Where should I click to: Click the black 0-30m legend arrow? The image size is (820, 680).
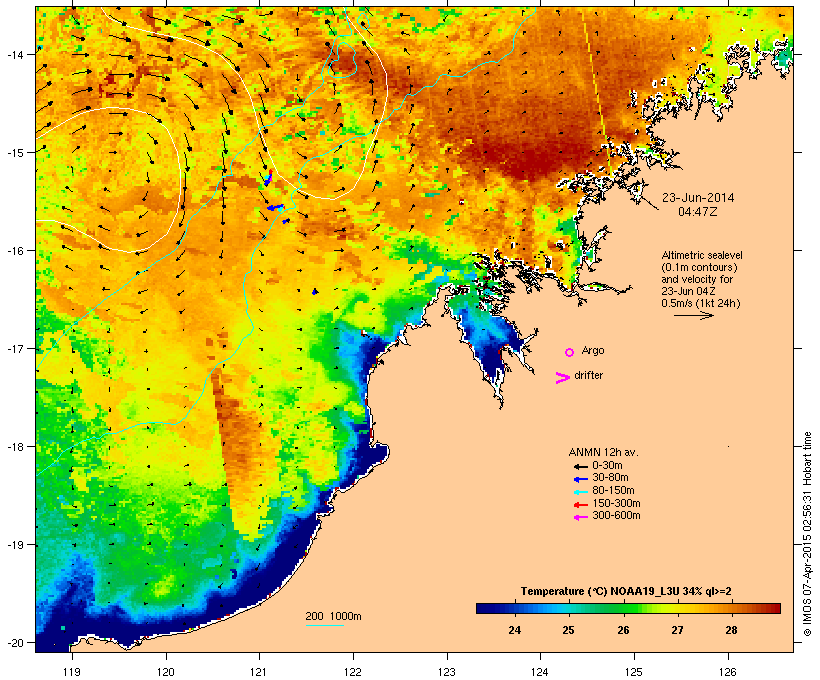pyautogui.click(x=580, y=467)
